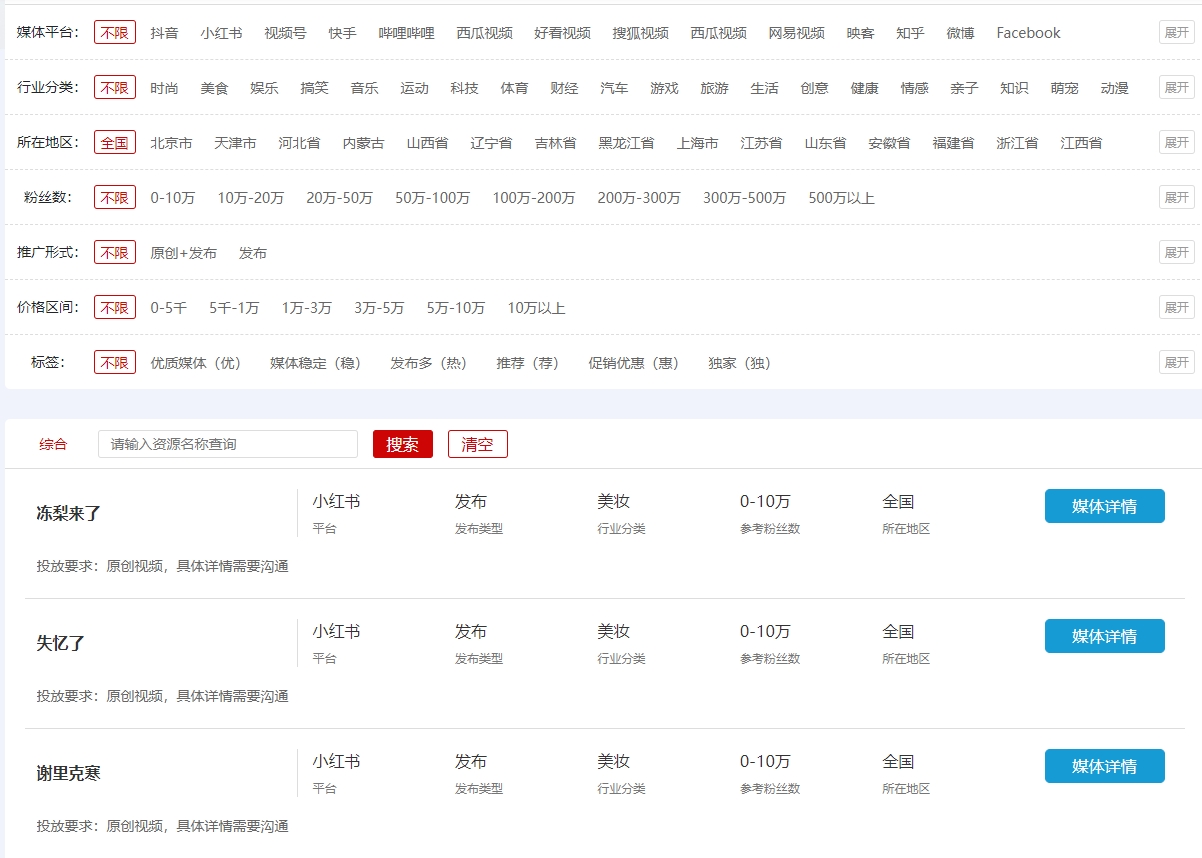
Task: Expand the 媒体平台 filter row
Action: click(1176, 32)
